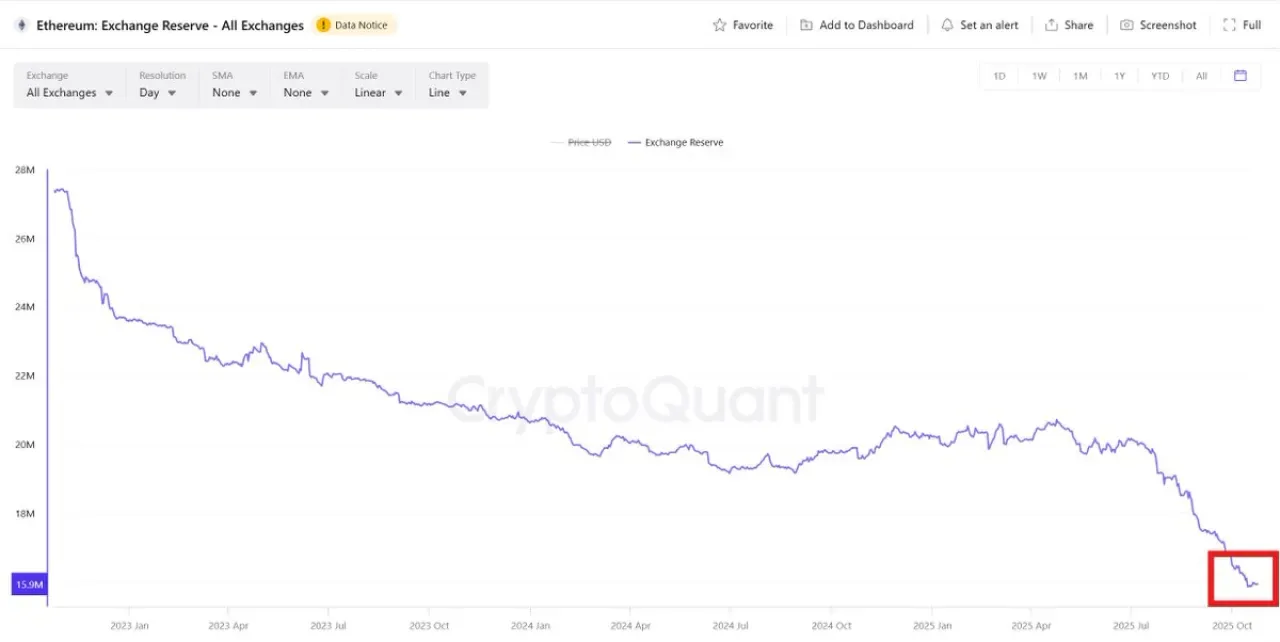Click the Ethereum logo icon beside the title
1280x642 pixels.
click(x=21, y=25)
